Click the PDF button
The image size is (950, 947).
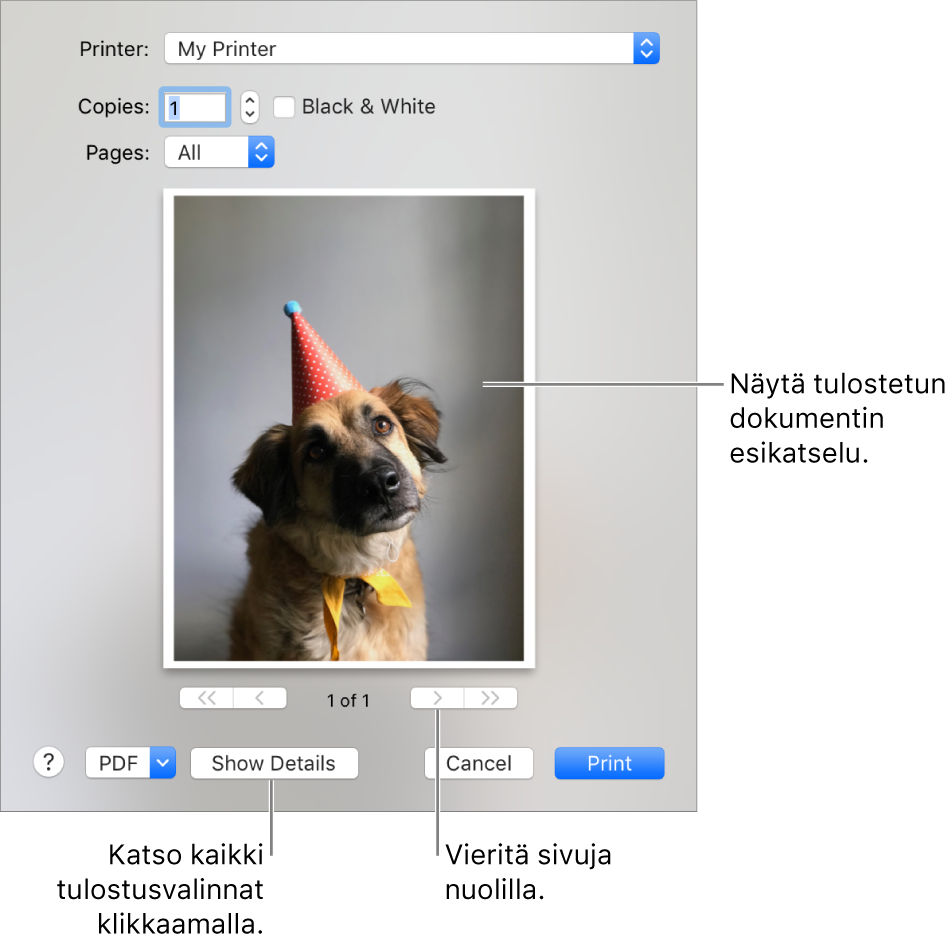pyautogui.click(x=118, y=763)
